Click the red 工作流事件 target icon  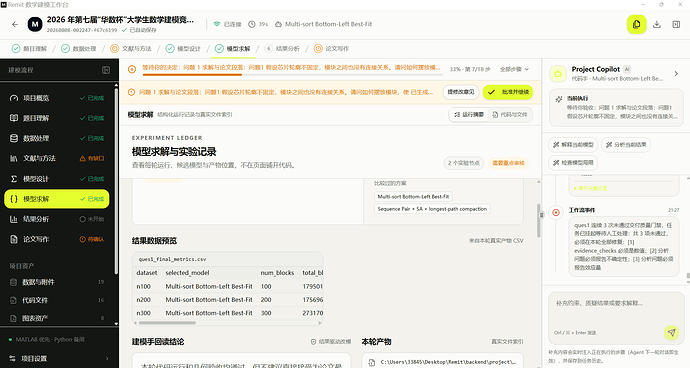pyautogui.click(x=556, y=212)
